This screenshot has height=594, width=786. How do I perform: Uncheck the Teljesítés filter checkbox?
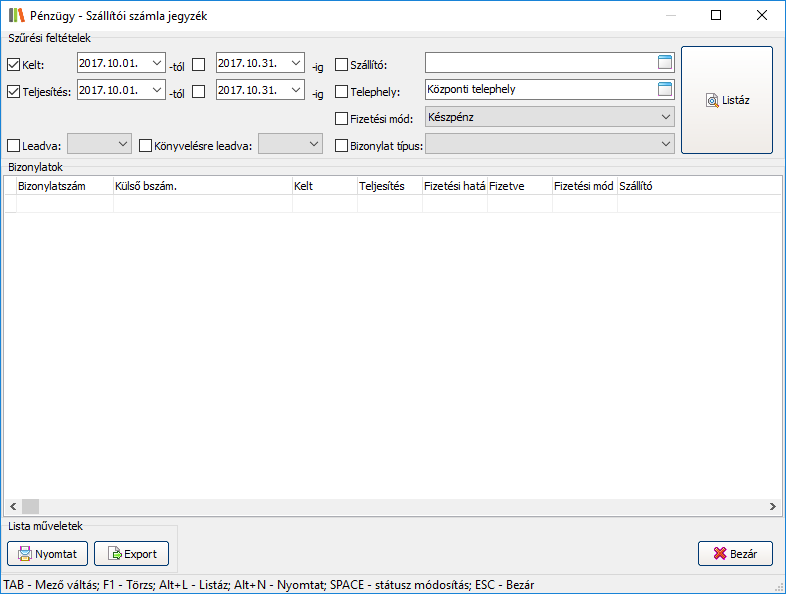tap(14, 92)
